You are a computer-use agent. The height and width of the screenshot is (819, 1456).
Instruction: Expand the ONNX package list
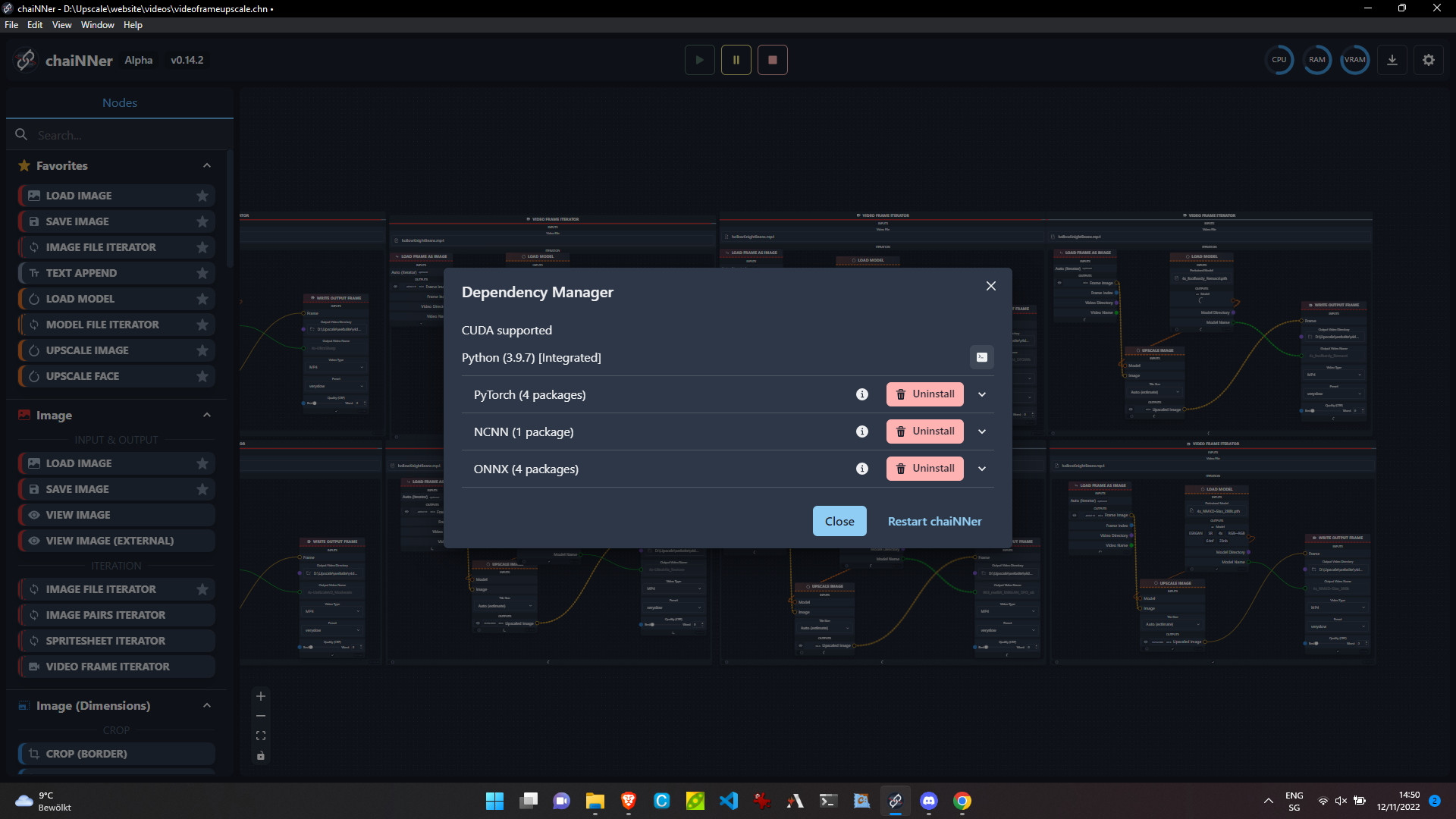982,469
